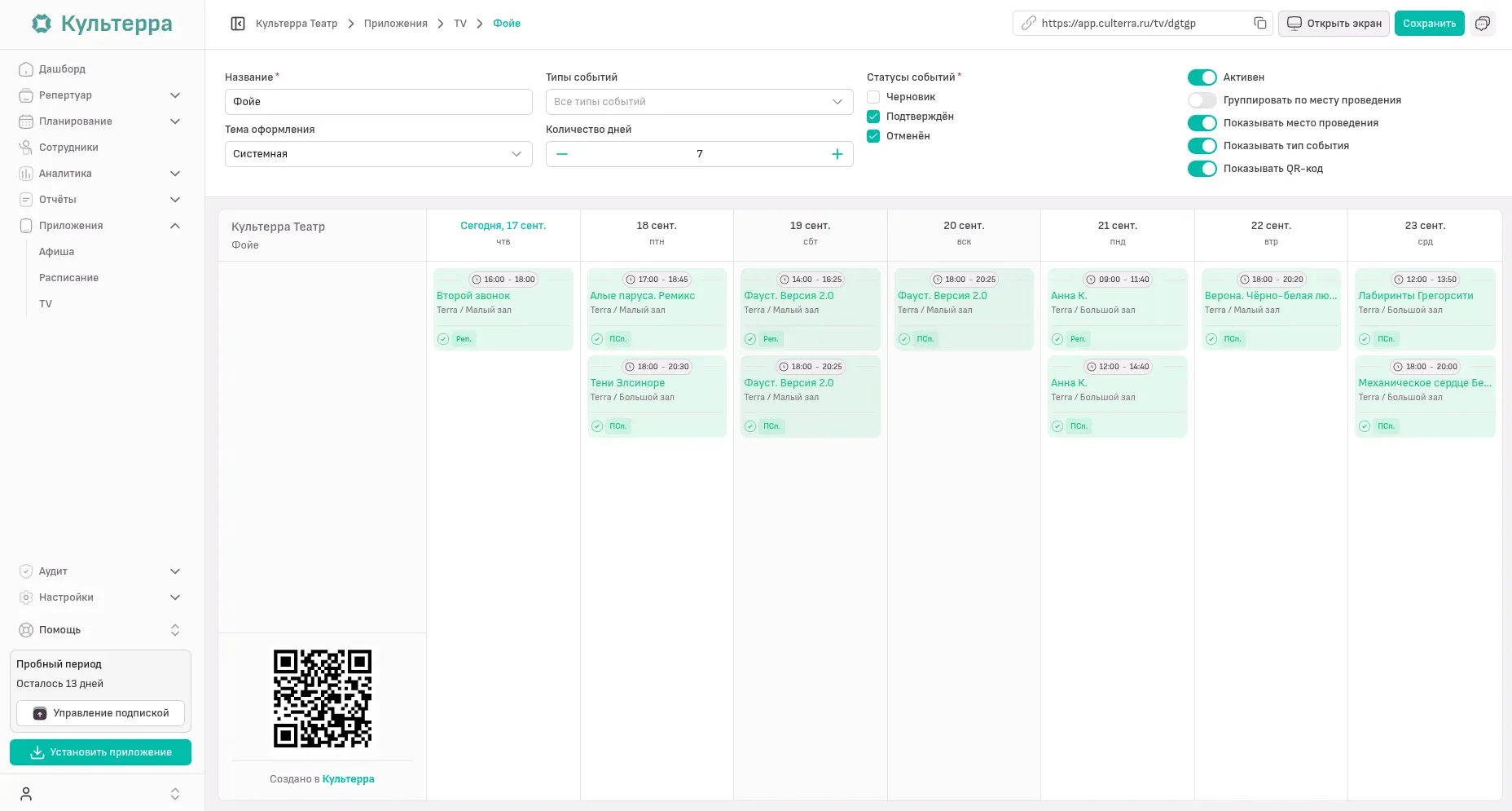Expand the Настройки menu chevron
Image resolution: width=1512 pixels, height=811 pixels.
point(175,597)
